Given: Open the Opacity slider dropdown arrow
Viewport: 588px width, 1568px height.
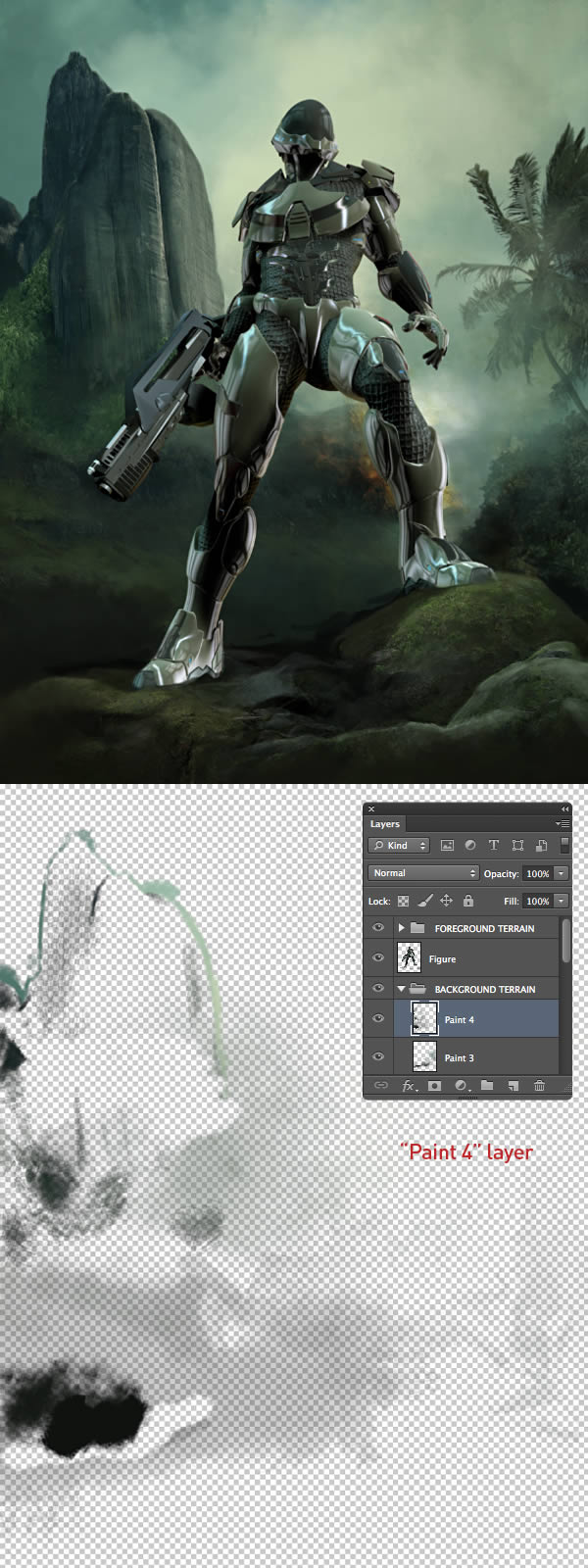Looking at the screenshot, I should (x=562, y=873).
